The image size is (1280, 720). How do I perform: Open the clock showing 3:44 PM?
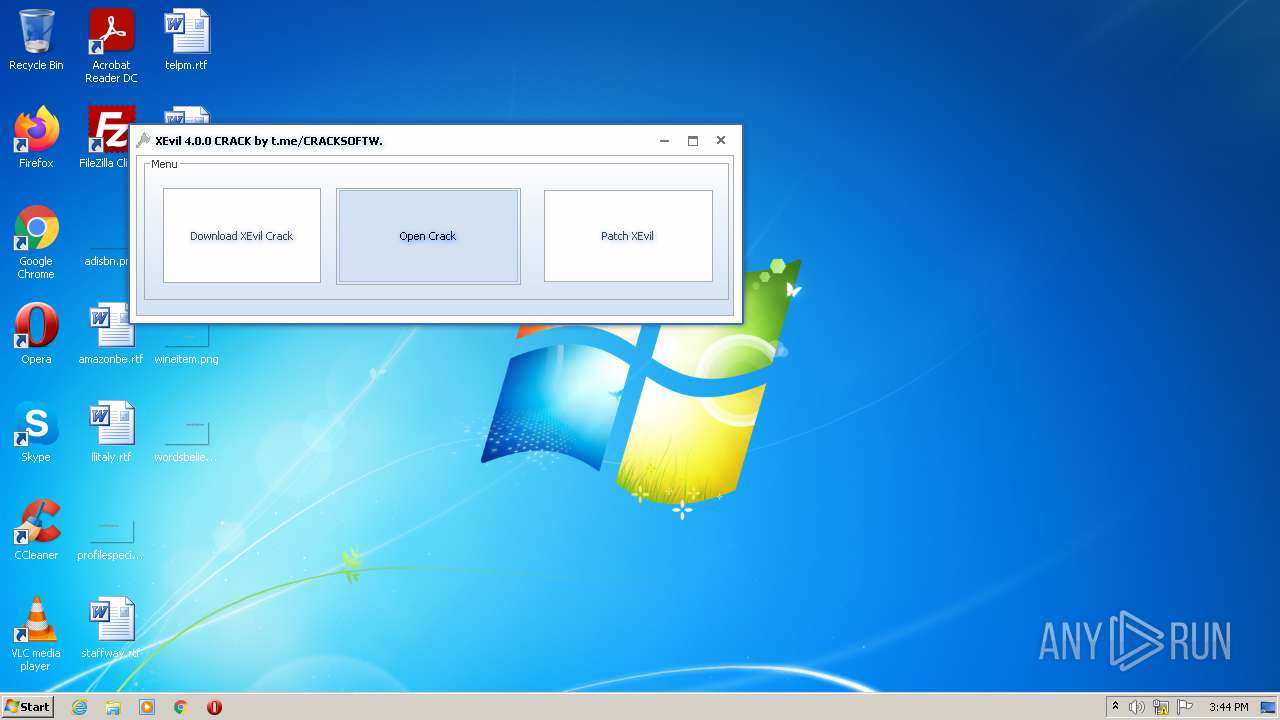pos(1228,707)
